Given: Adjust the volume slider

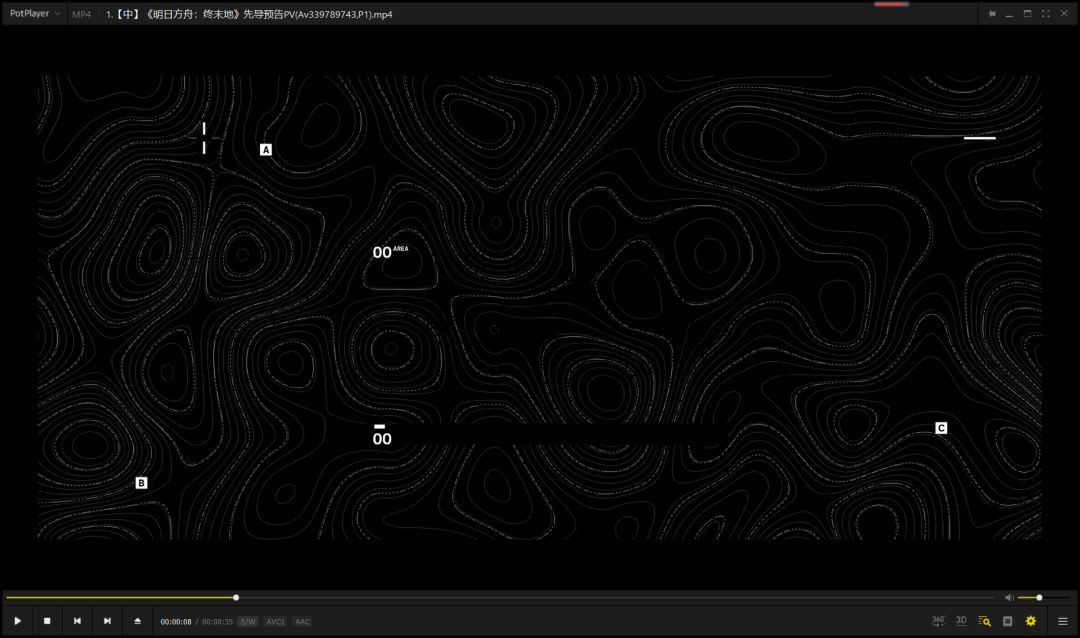Looking at the screenshot, I should (x=1043, y=597).
